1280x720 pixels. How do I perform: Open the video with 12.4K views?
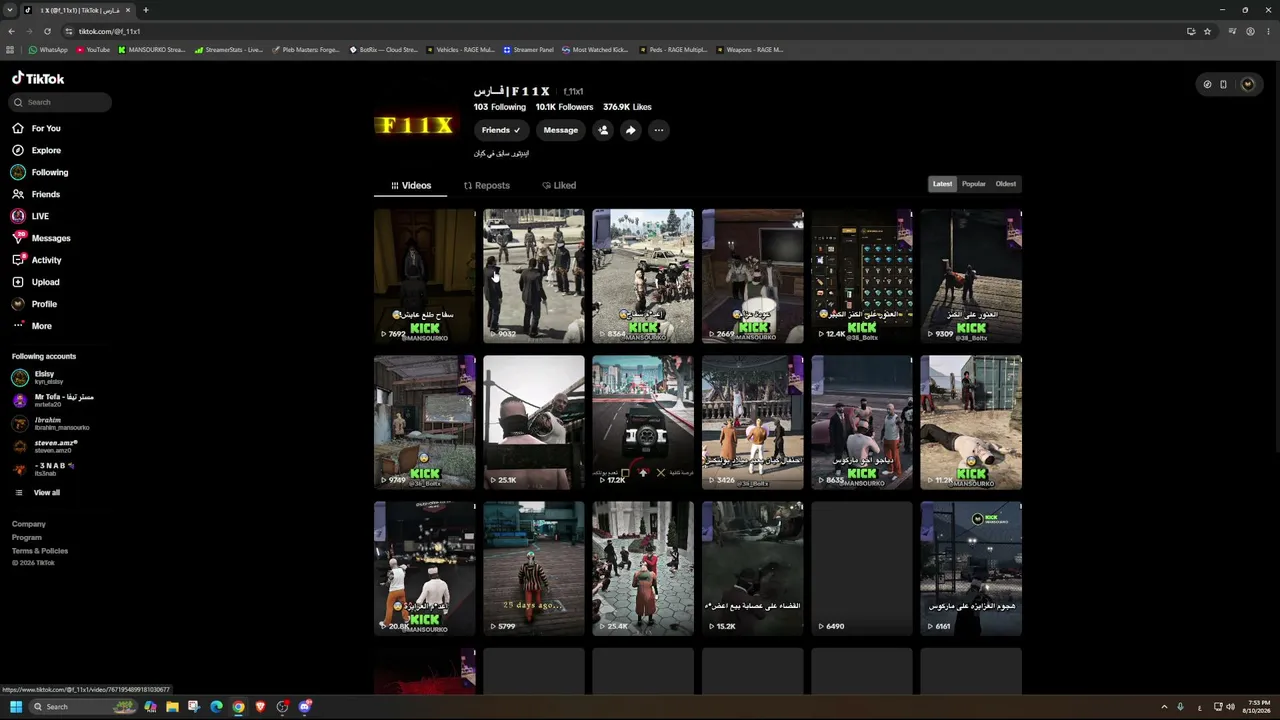coord(862,276)
